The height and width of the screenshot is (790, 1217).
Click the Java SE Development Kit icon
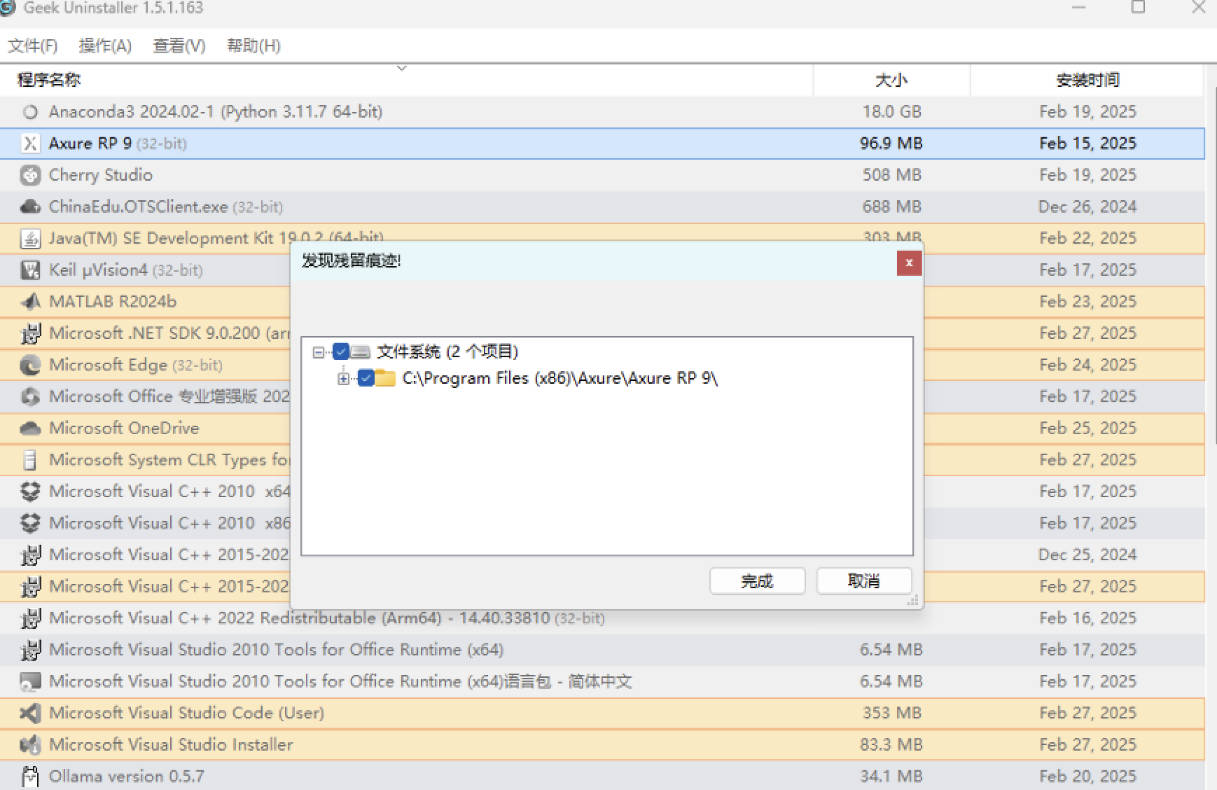[30, 239]
